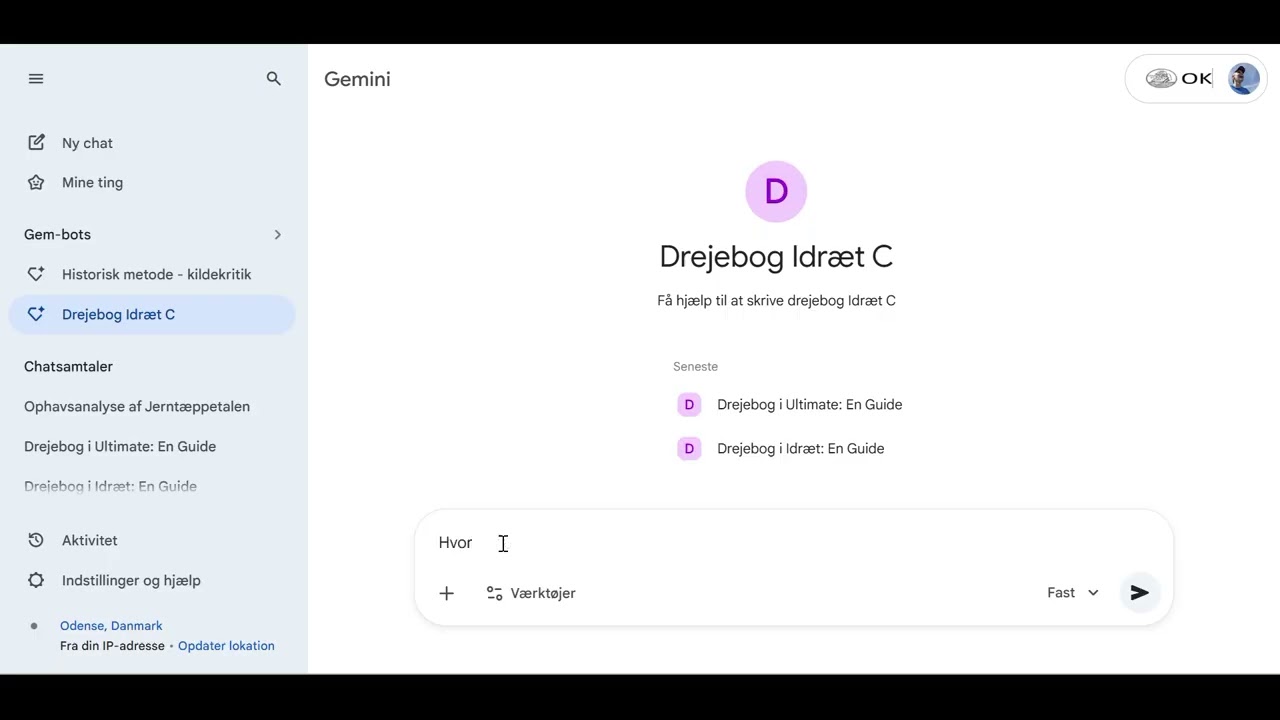
Task: Click the Historisk metode gem sparkle icon
Action: coord(36,274)
